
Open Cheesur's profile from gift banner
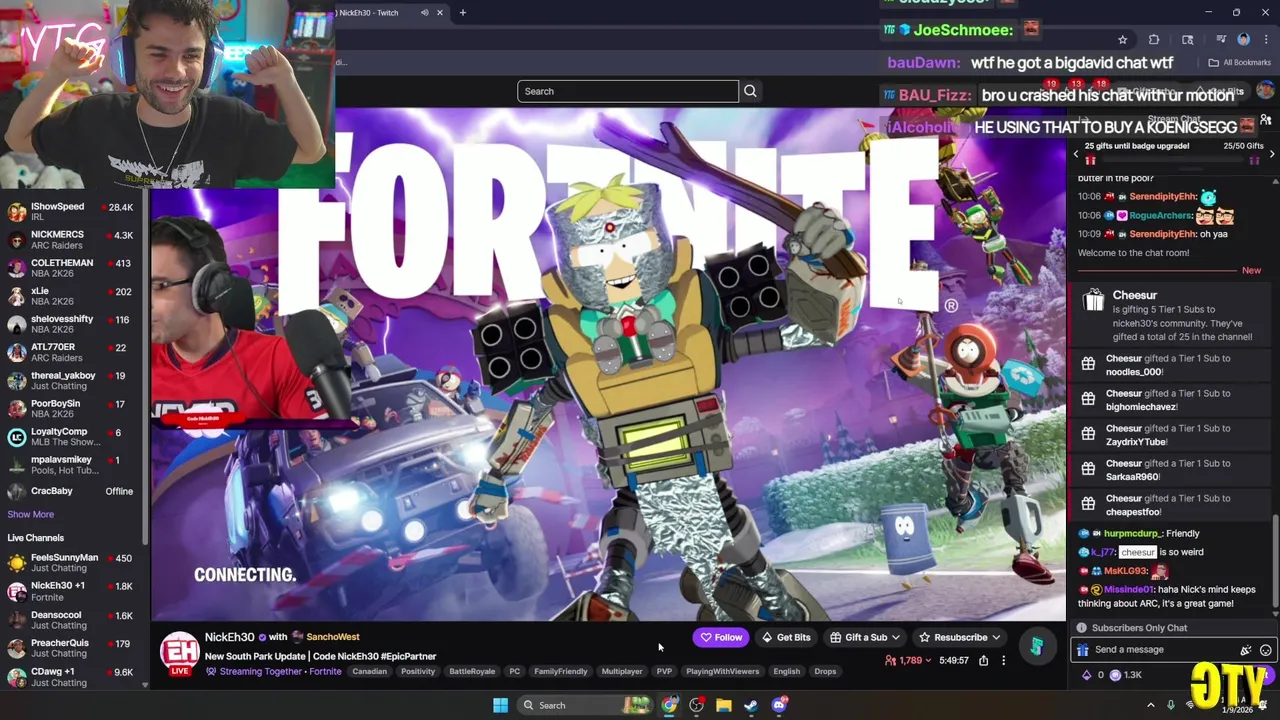click(x=1134, y=295)
